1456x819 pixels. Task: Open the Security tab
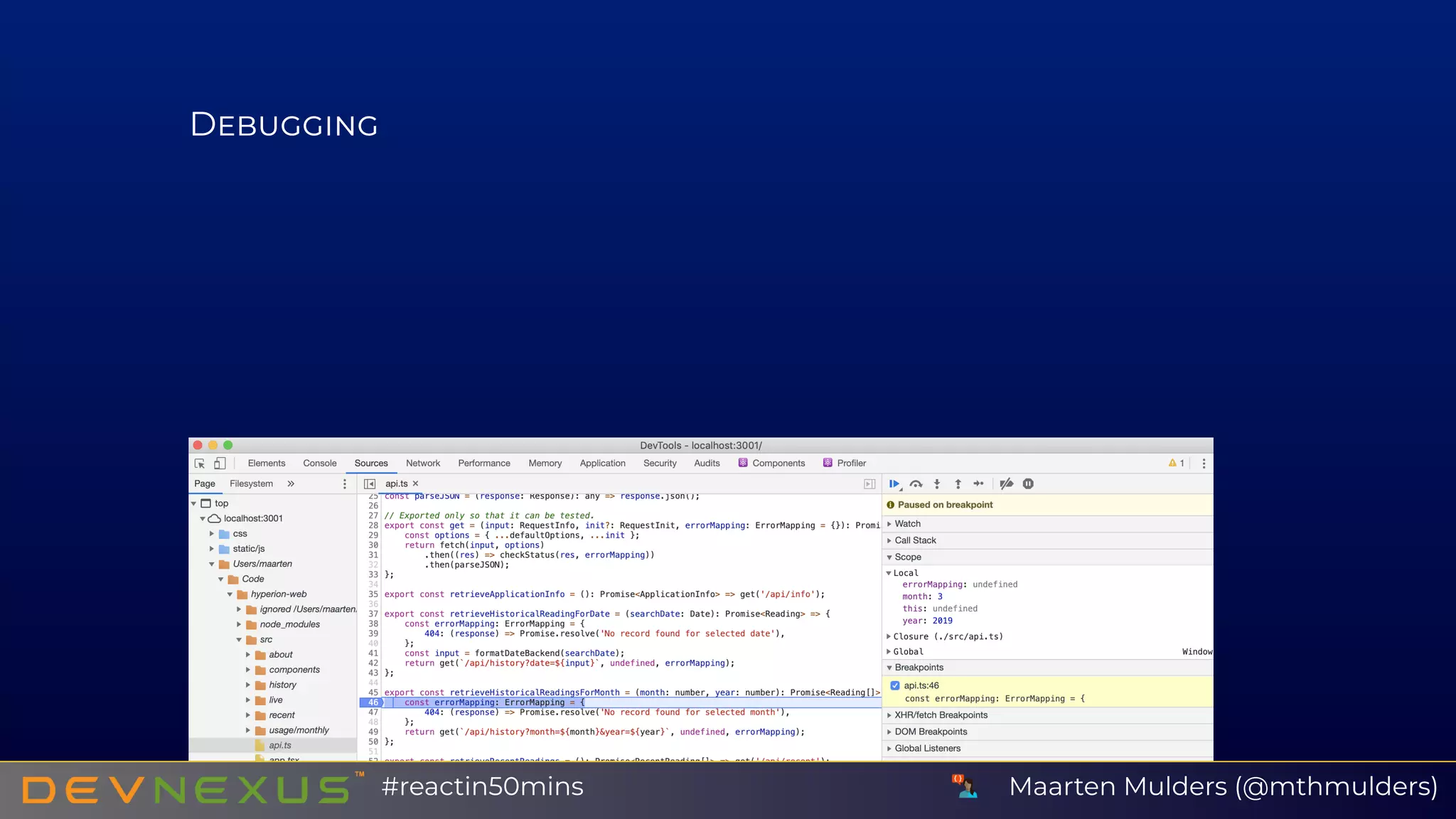[x=660, y=464]
